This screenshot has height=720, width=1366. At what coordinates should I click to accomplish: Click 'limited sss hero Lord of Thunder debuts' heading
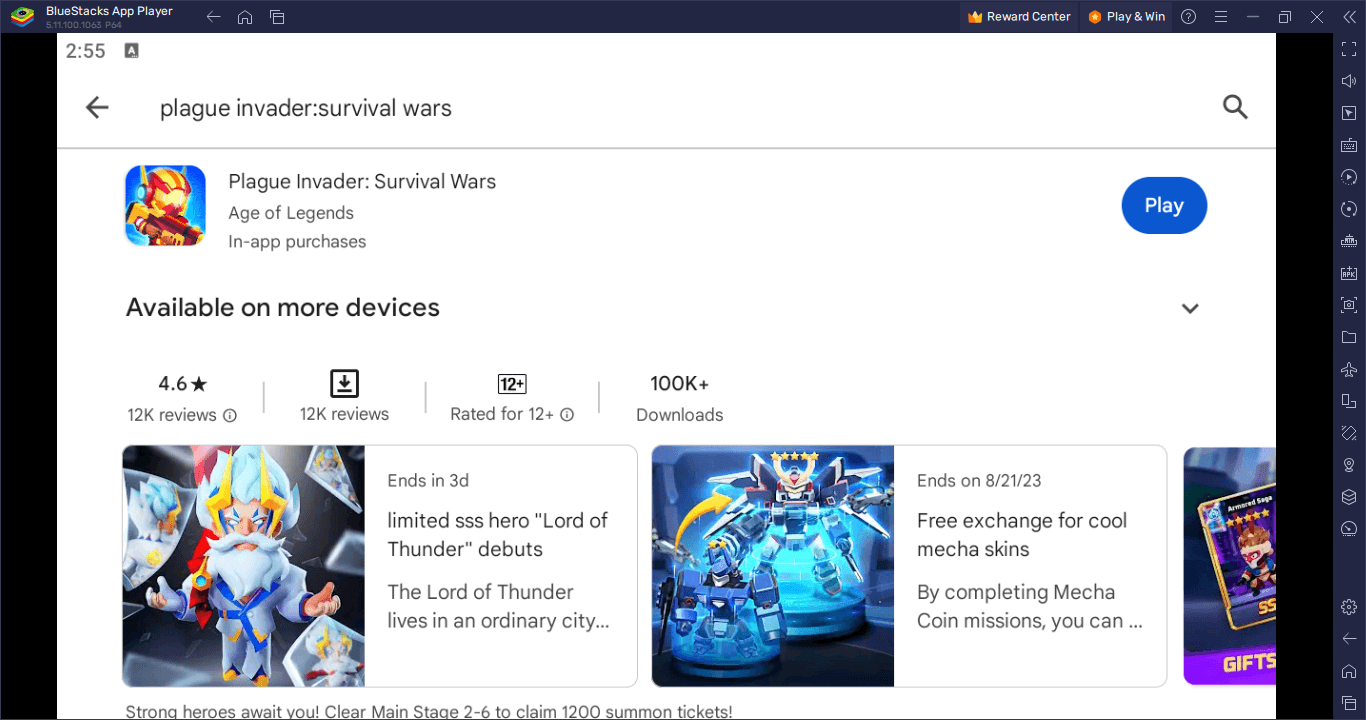pyautogui.click(x=498, y=535)
